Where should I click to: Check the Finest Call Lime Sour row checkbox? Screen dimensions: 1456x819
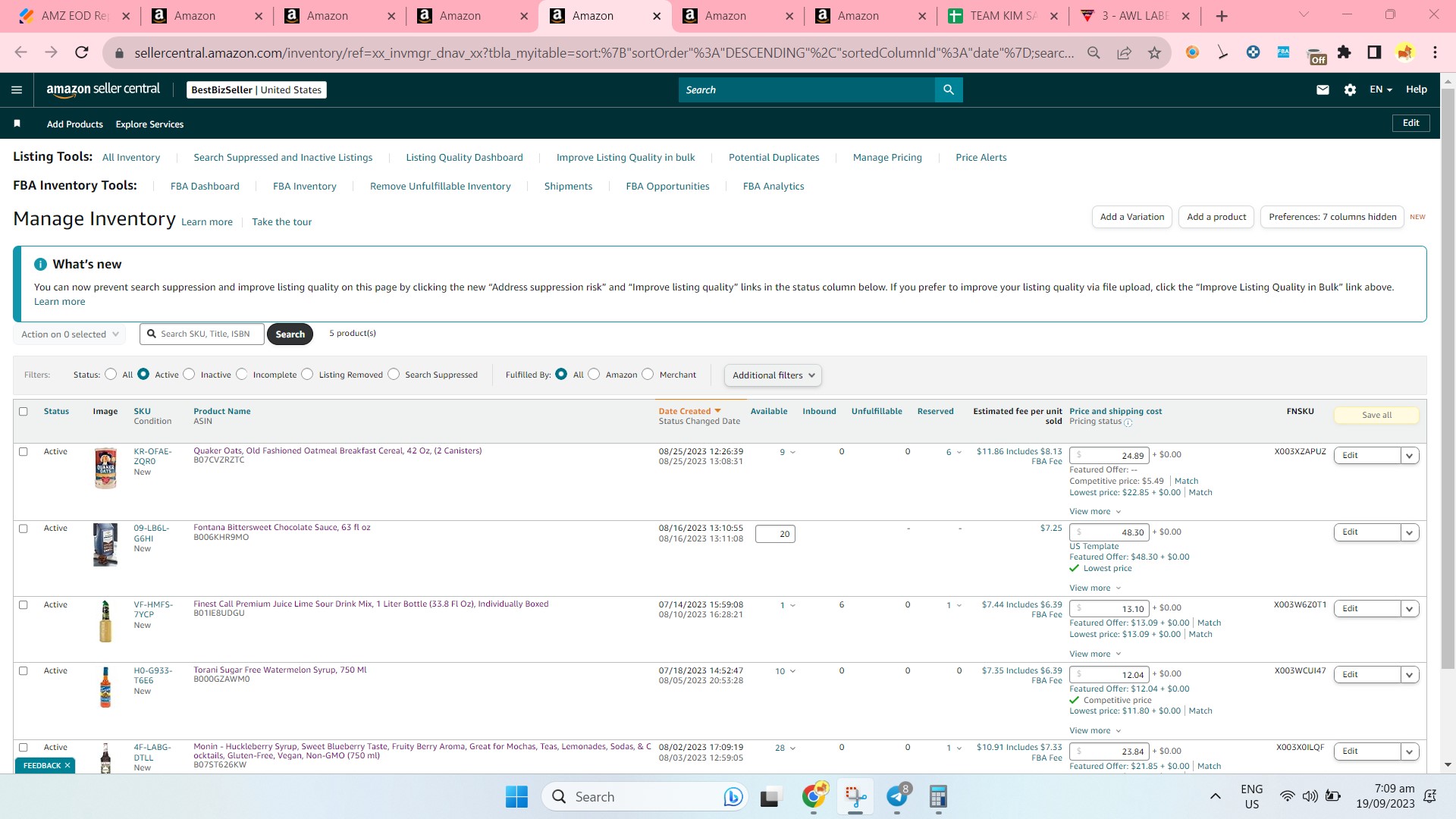point(23,605)
